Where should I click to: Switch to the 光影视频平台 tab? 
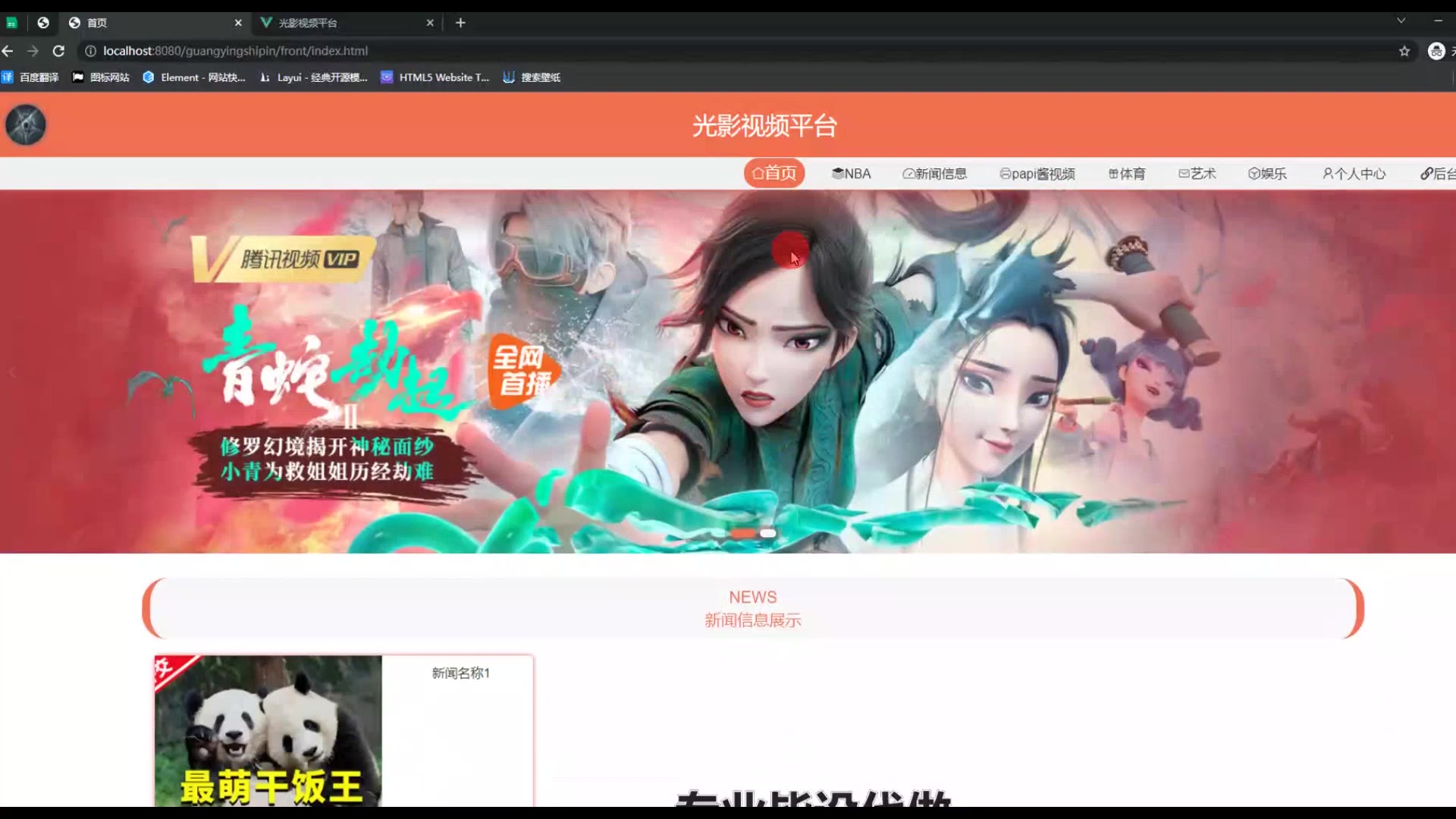(x=346, y=23)
